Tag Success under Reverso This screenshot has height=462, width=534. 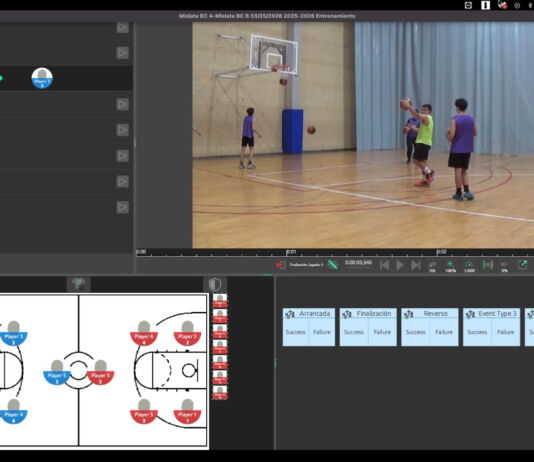tap(415, 332)
